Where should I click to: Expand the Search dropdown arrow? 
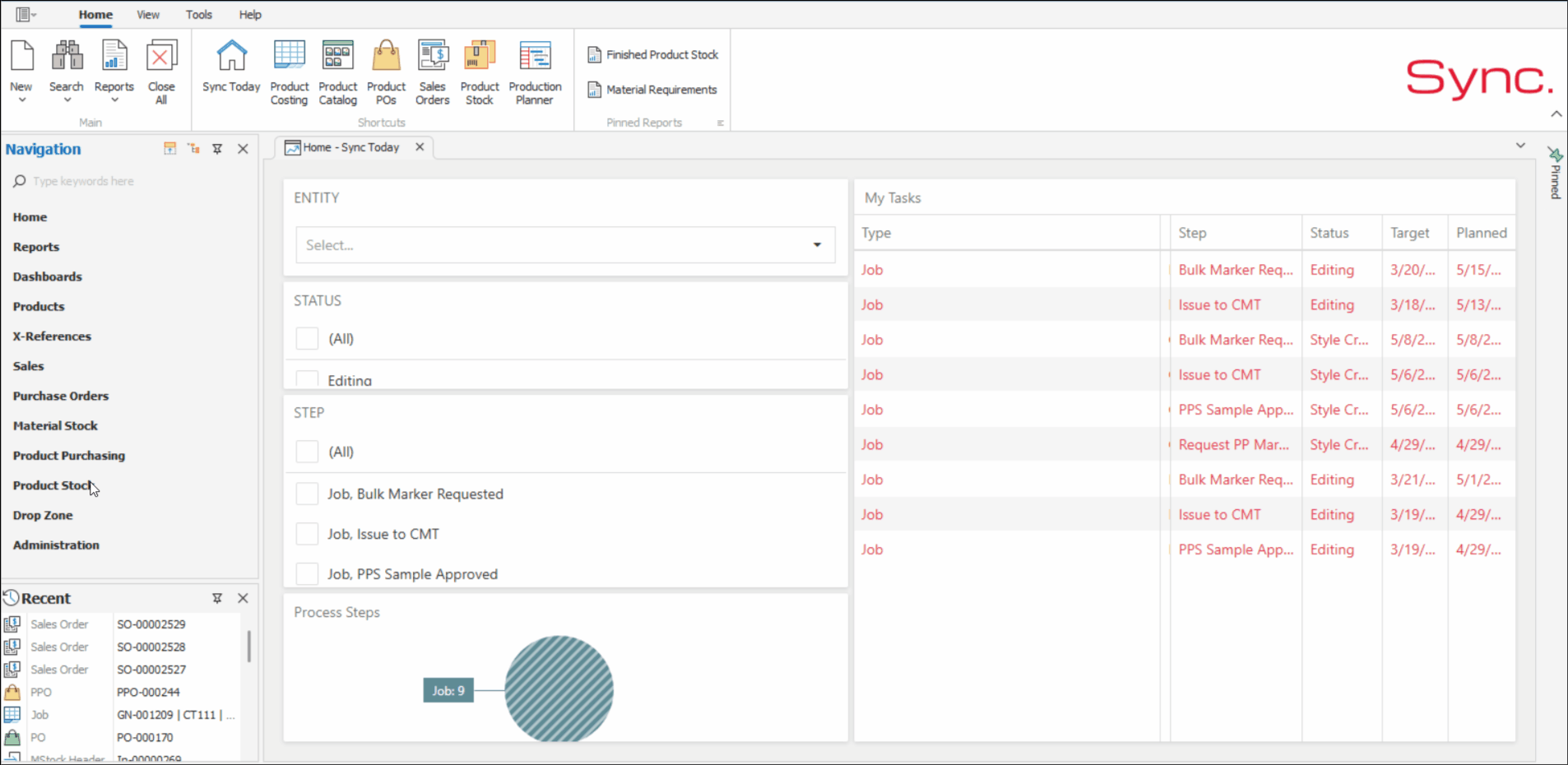point(67,100)
